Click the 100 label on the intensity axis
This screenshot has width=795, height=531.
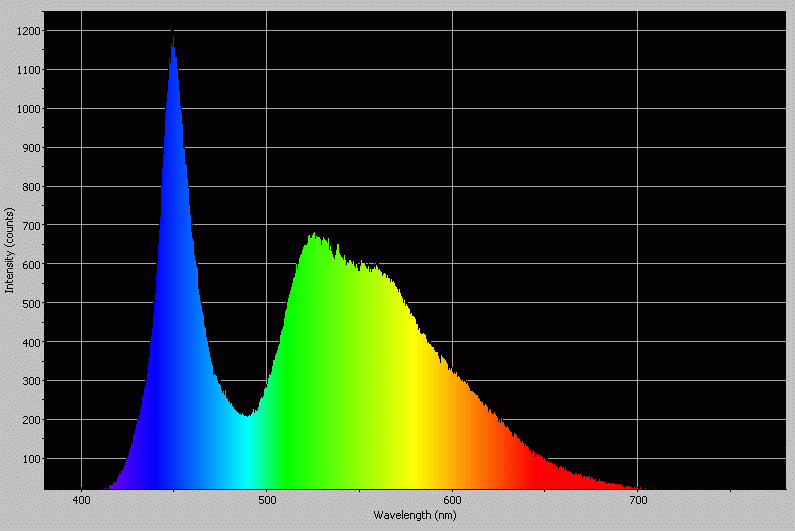(31, 459)
